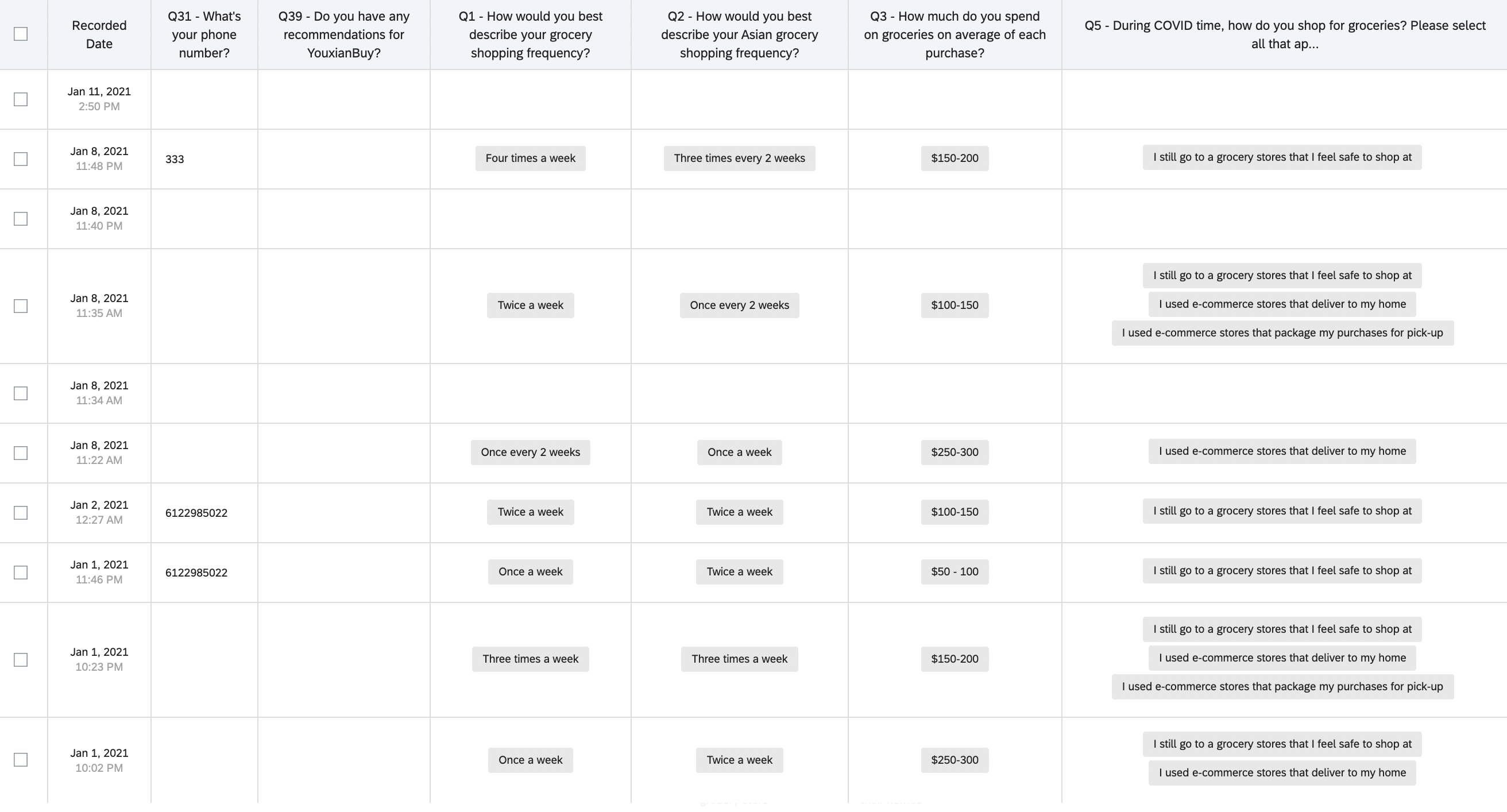
Task: Select the Jan 1, 10:23 PM row checkbox
Action: click(21, 660)
